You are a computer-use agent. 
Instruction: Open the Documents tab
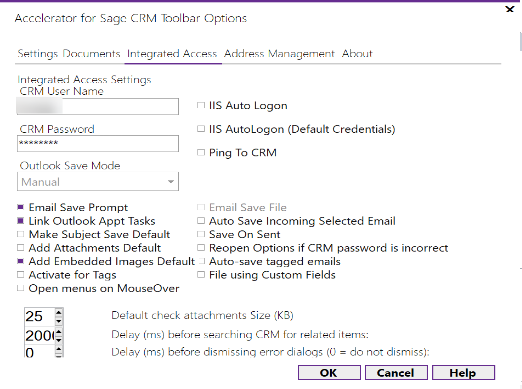[x=91, y=54]
